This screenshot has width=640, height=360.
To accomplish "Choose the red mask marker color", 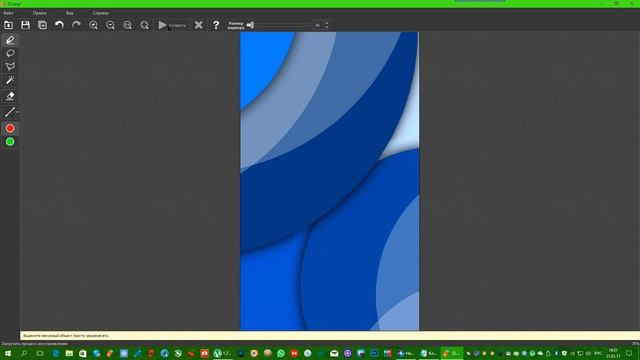I will [10, 129].
